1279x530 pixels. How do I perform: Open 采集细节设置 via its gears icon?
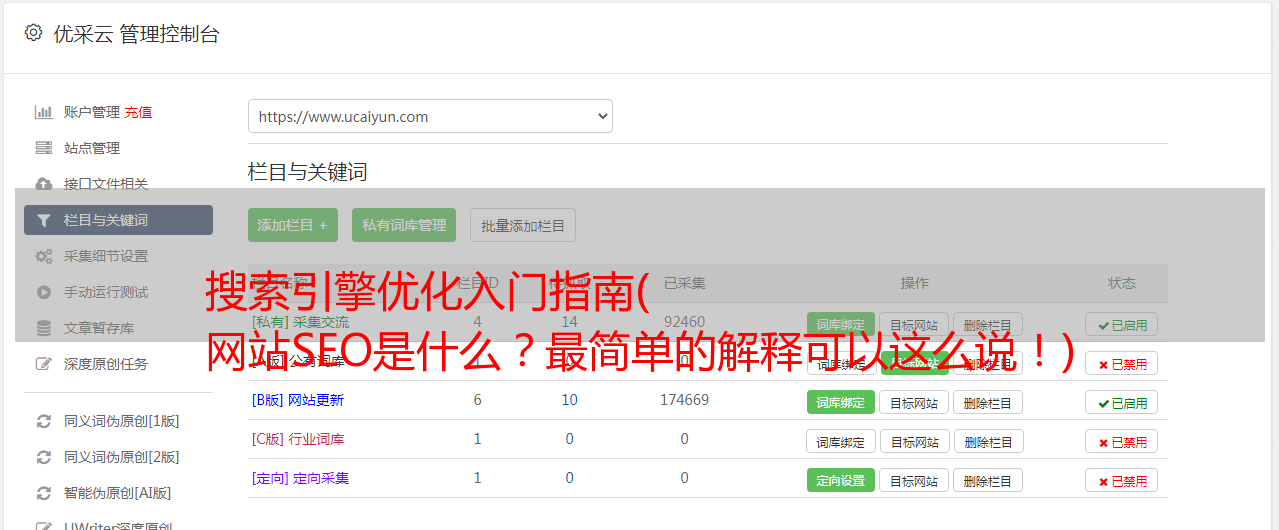pyautogui.click(x=44, y=256)
